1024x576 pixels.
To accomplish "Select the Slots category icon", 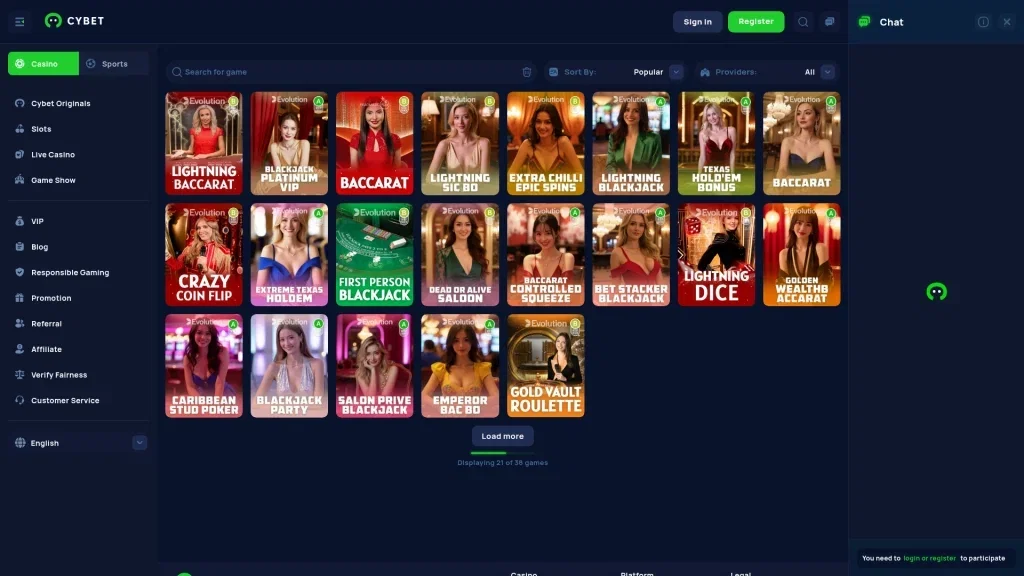I will 21,129.
